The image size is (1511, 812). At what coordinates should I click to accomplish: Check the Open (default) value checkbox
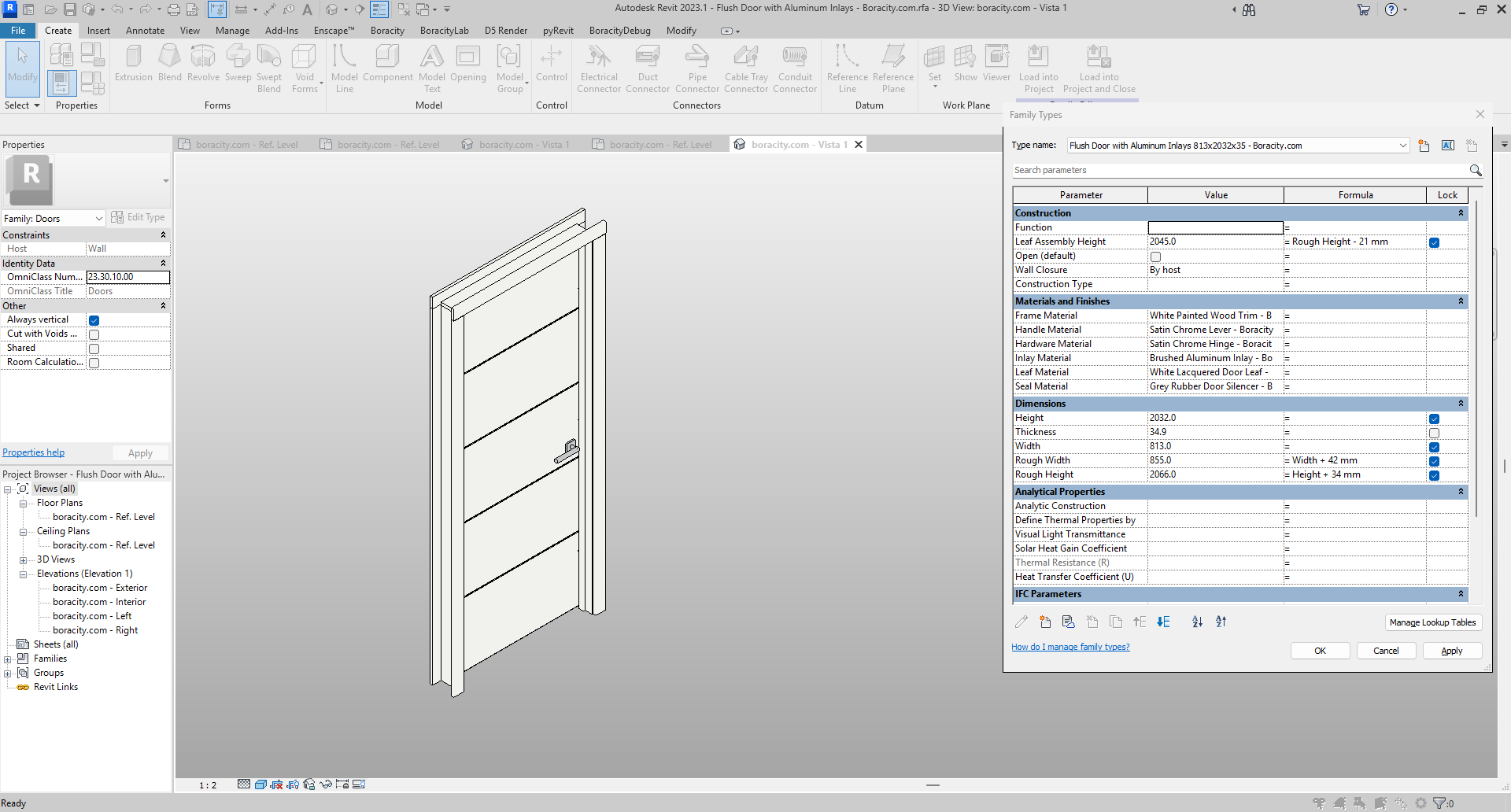pos(1155,257)
